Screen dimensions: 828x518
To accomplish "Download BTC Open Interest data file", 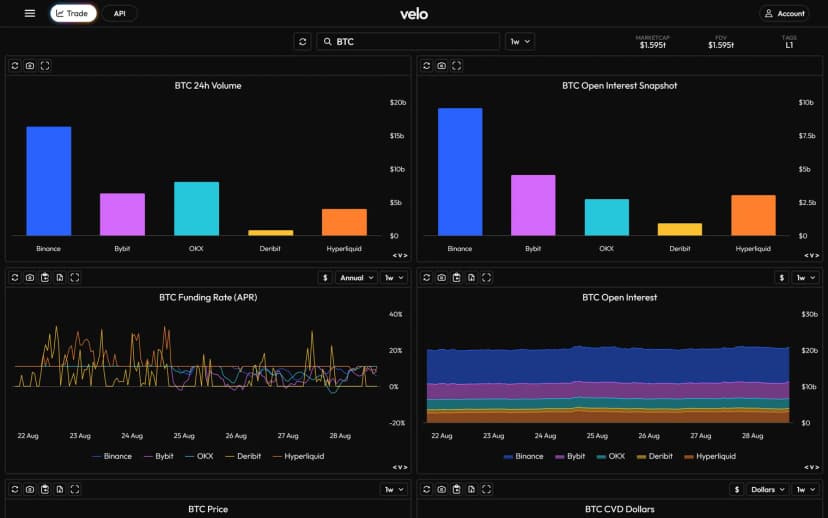I will [x=472, y=278].
